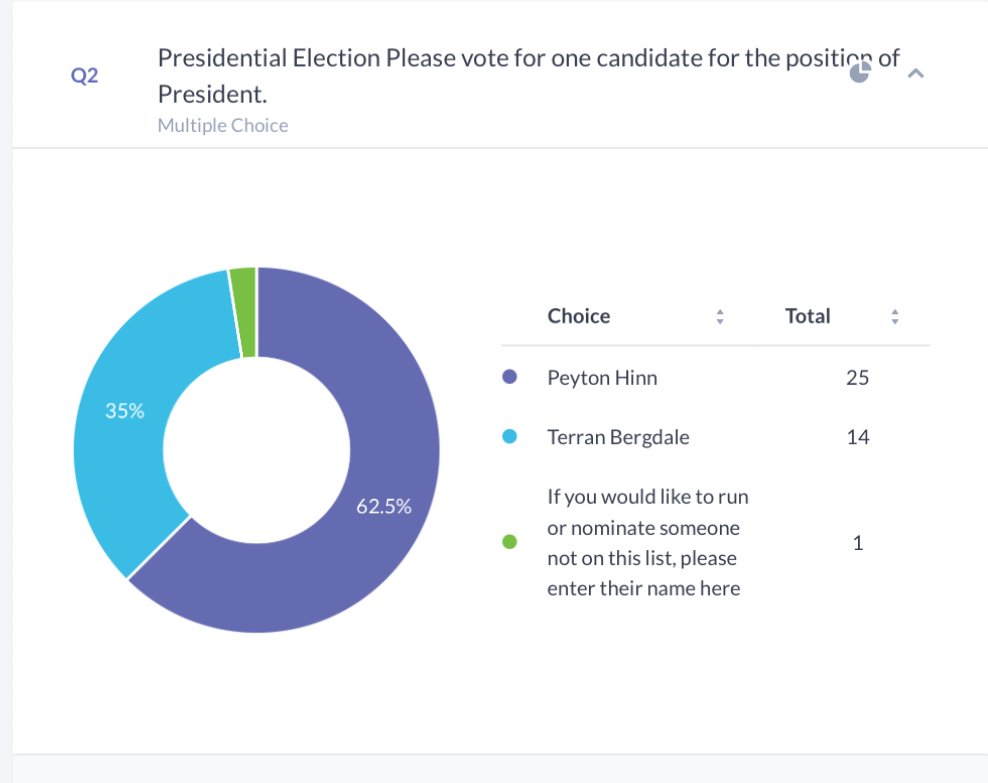Click Terran Bergdale's total of 14

click(x=857, y=437)
